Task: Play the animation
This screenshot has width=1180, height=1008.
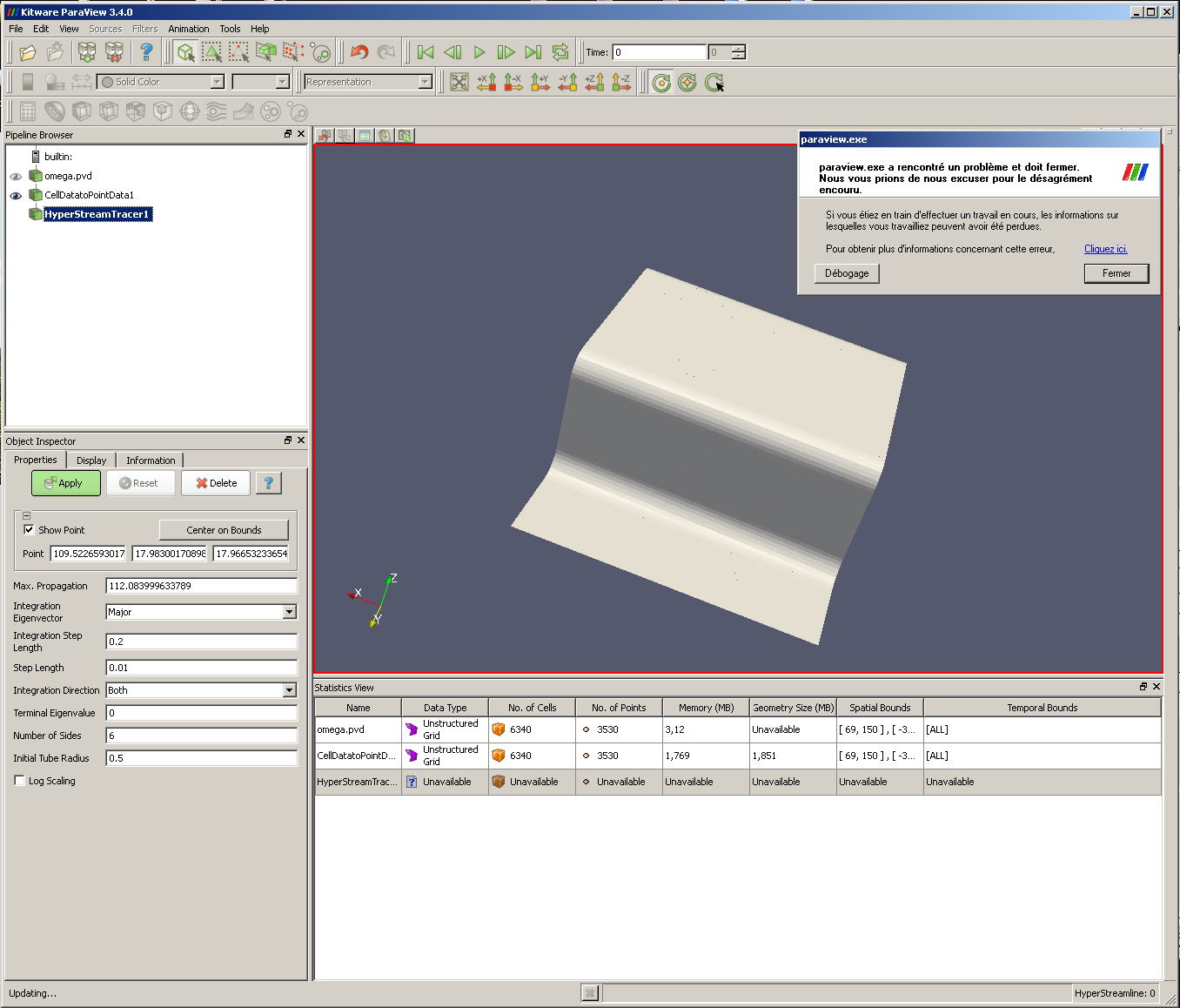Action: click(479, 52)
